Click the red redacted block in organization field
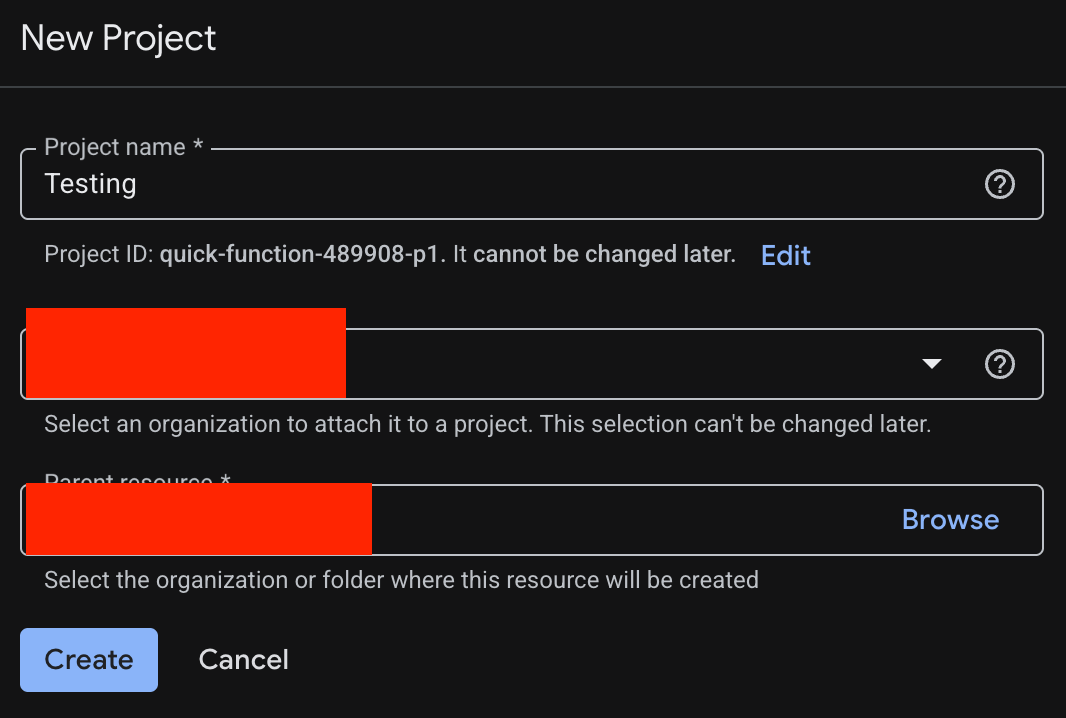 186,353
